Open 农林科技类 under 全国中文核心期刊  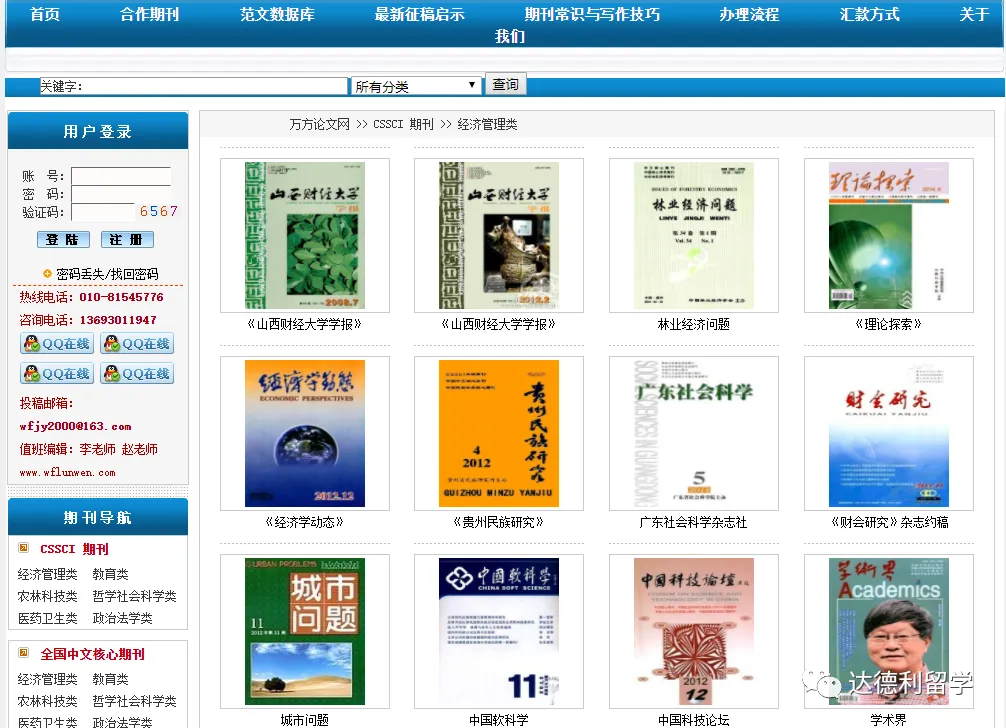tap(47, 701)
